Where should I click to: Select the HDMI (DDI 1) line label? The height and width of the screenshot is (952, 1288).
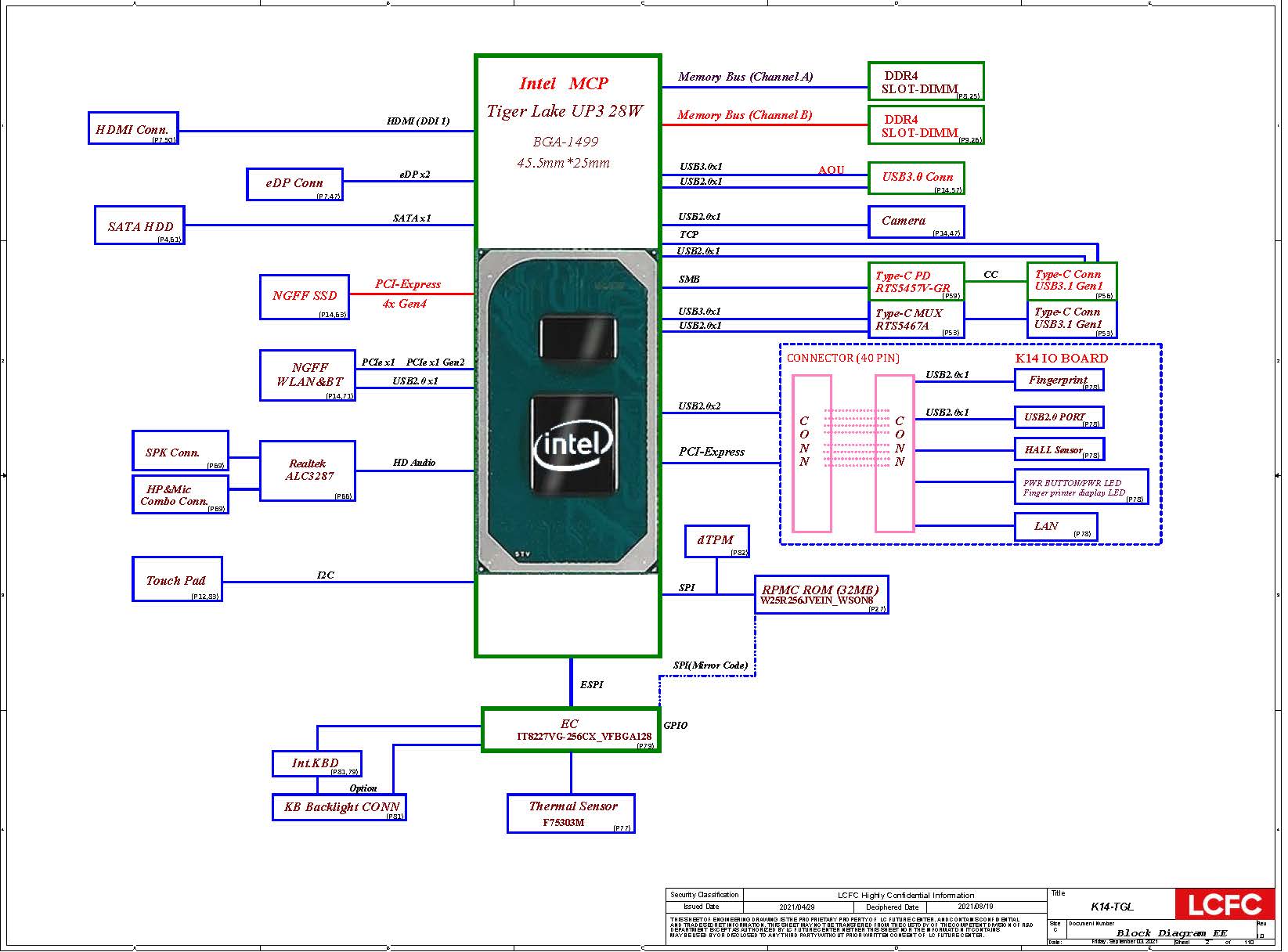click(418, 121)
